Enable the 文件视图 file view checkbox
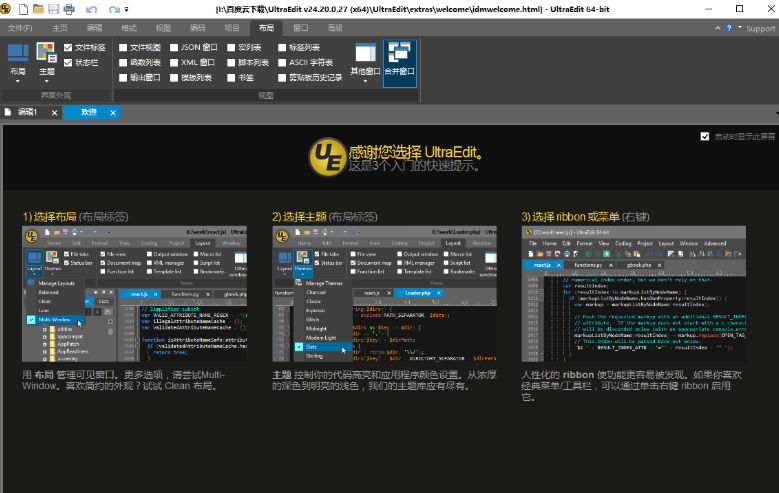Viewport: 779px width, 493px height. [123, 48]
